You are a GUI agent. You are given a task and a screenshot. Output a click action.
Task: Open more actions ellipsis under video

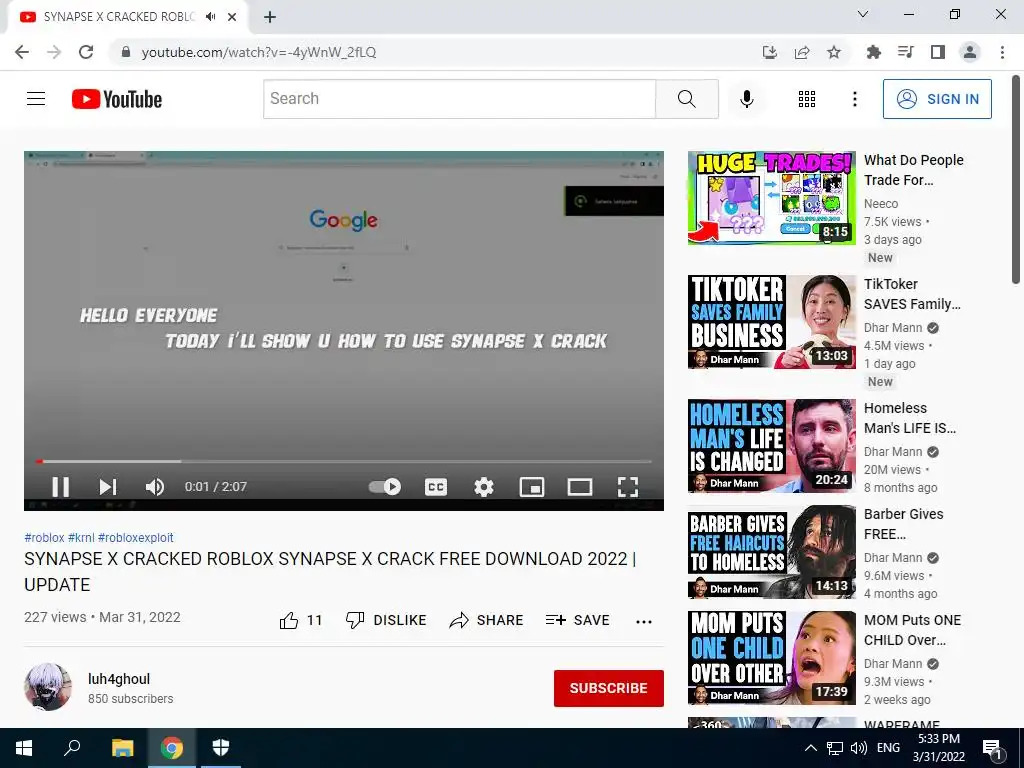[644, 622]
